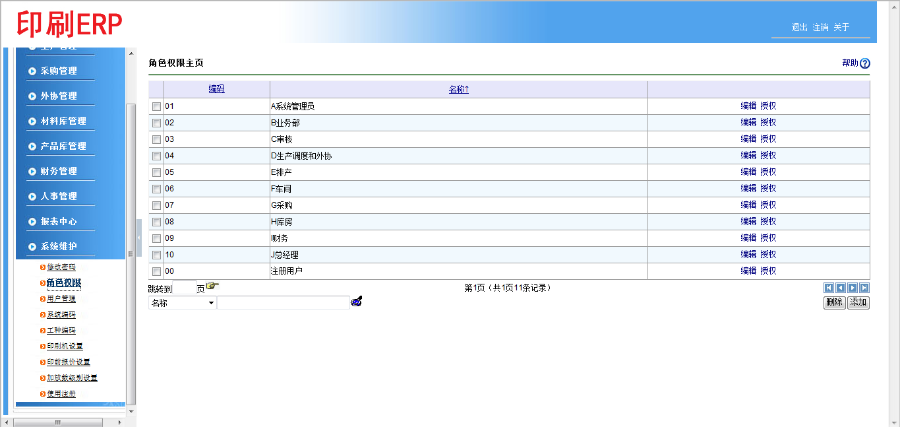Viewport: 900px width, 427px height.
Task: Open the 印刷机设置 submenu item
Action: [64, 346]
